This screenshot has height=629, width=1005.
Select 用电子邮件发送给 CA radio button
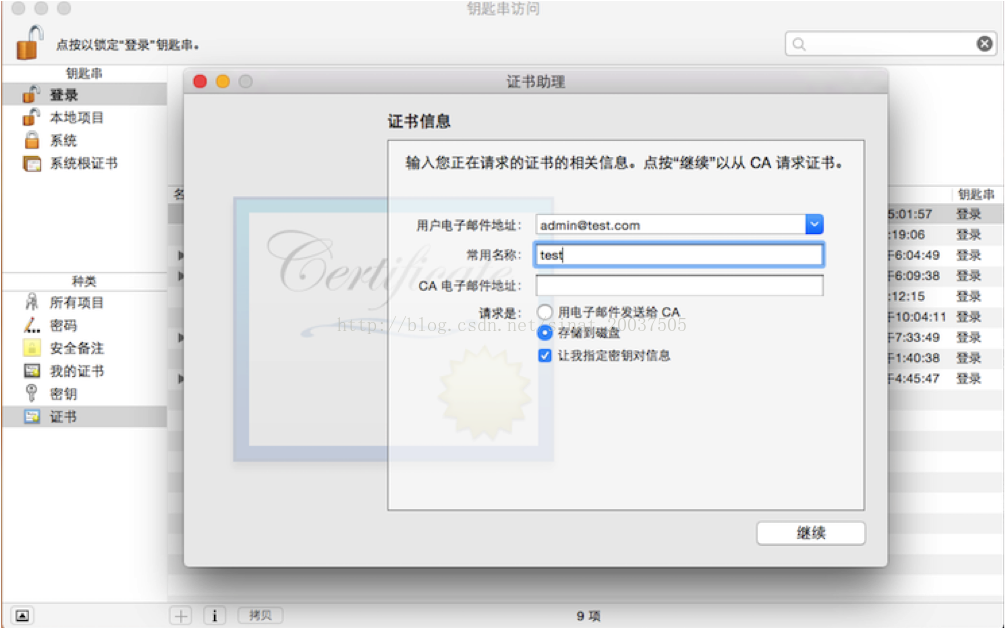545,312
